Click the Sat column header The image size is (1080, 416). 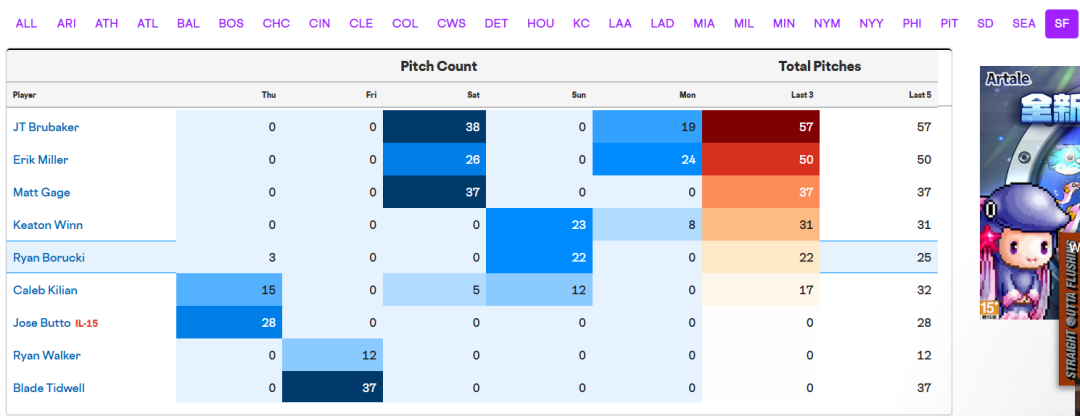click(474, 95)
